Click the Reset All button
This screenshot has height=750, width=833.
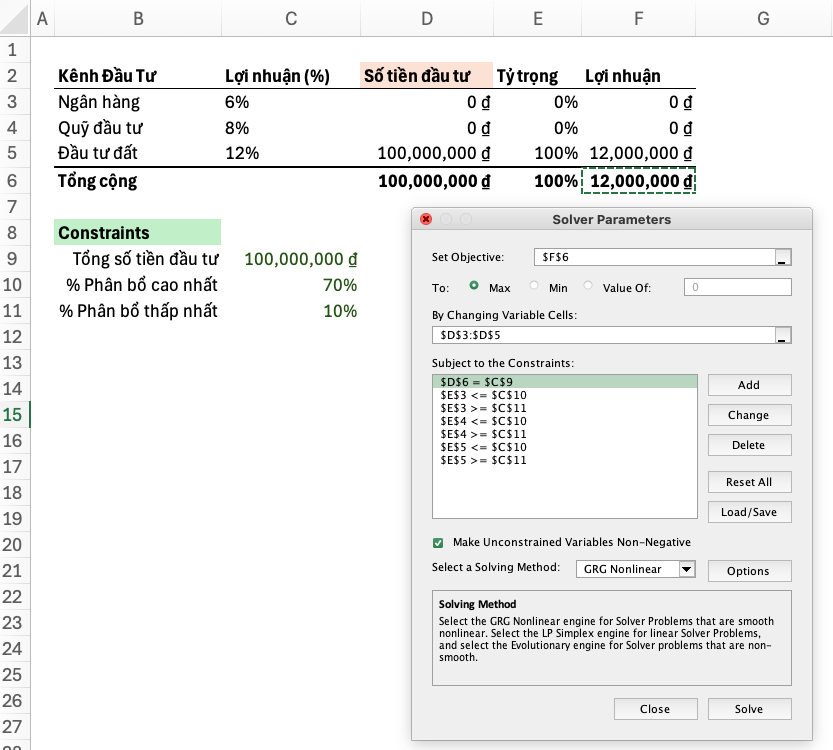click(749, 482)
